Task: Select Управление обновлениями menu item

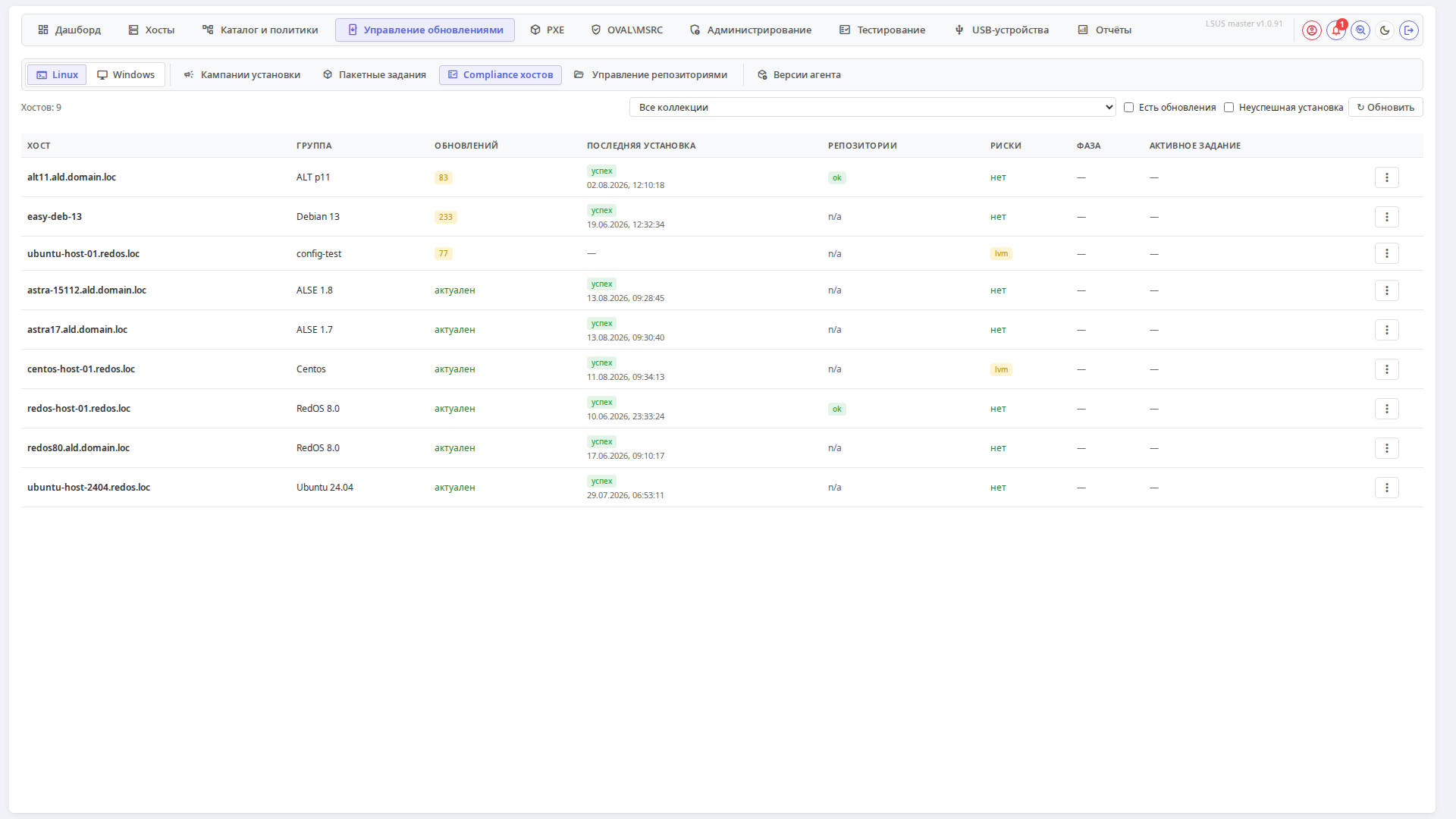Action: [425, 30]
